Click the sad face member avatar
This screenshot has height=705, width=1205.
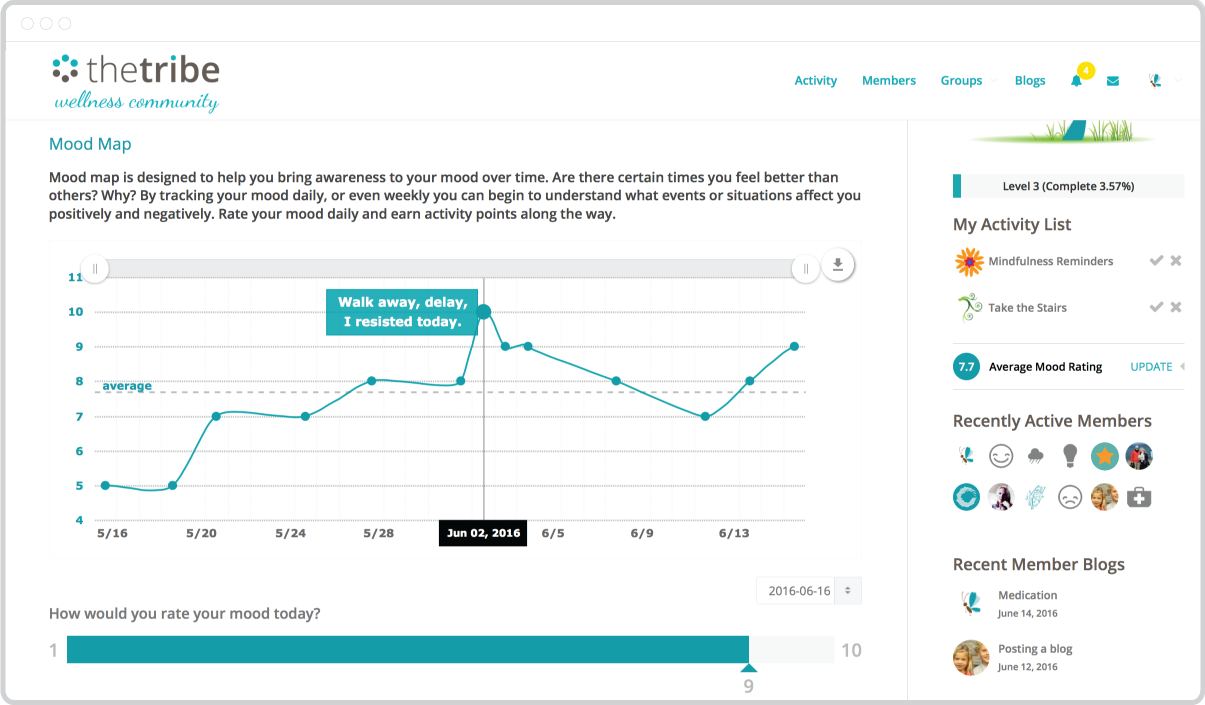1070,497
